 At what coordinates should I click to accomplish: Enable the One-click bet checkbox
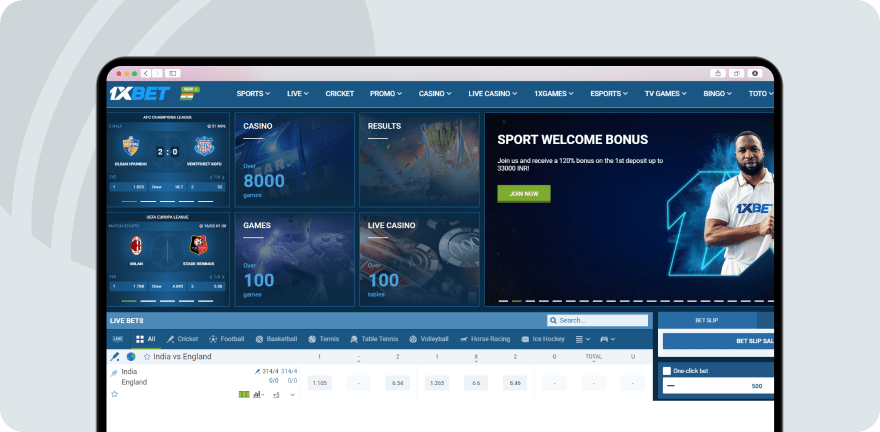(667, 371)
